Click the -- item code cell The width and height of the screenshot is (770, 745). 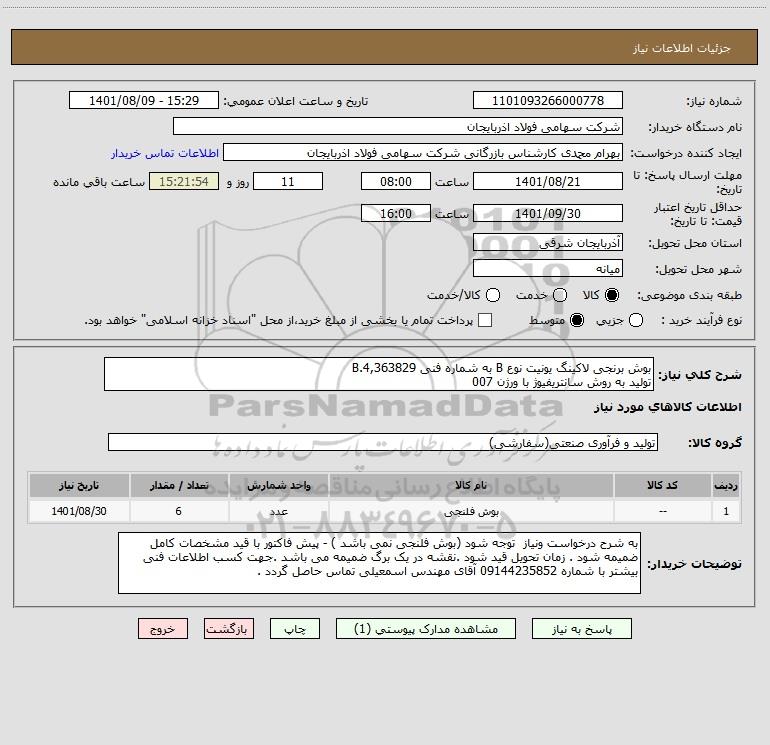pyautogui.click(x=662, y=511)
